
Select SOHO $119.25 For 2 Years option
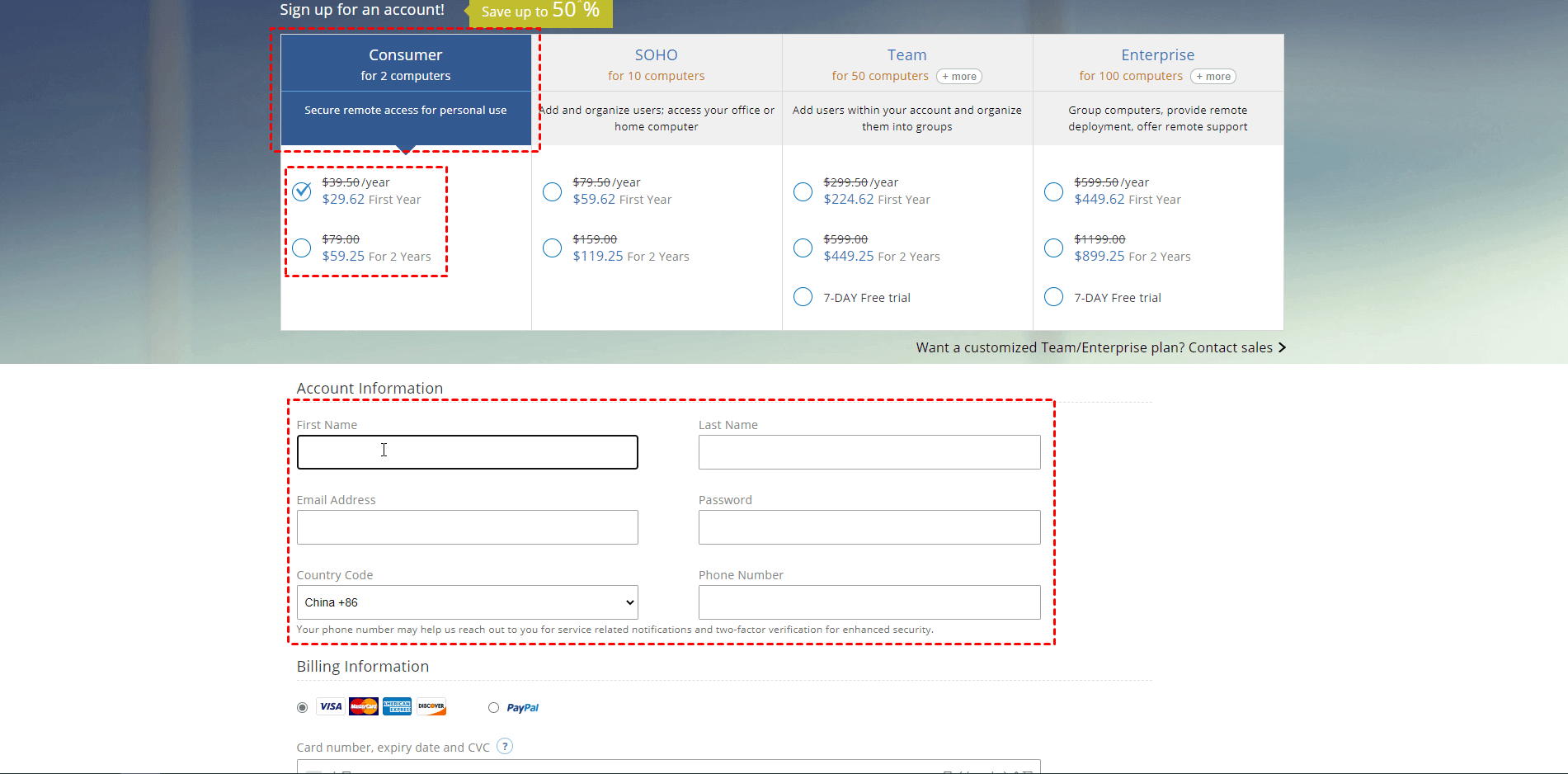tap(553, 248)
